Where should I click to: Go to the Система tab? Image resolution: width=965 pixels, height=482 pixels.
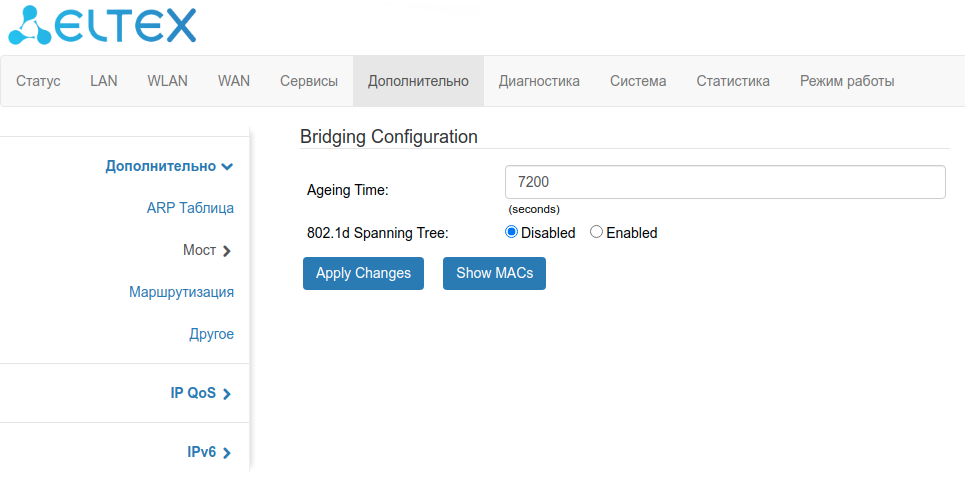click(x=637, y=81)
